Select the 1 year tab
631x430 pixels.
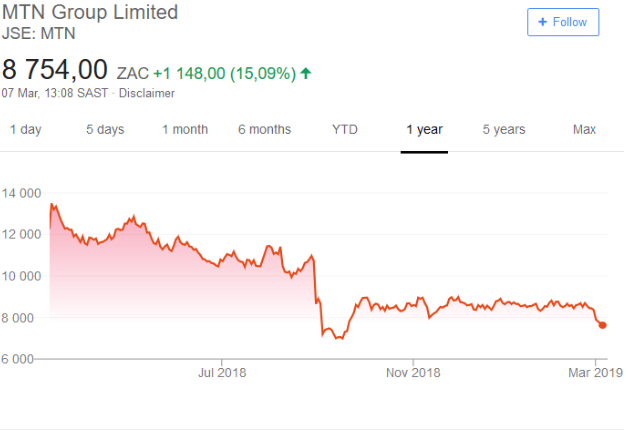click(x=424, y=130)
